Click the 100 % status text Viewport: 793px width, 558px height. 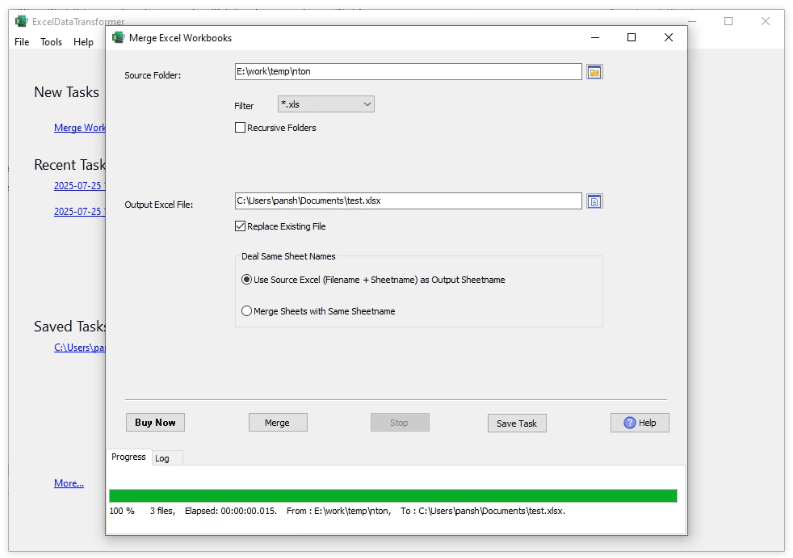click(122, 511)
